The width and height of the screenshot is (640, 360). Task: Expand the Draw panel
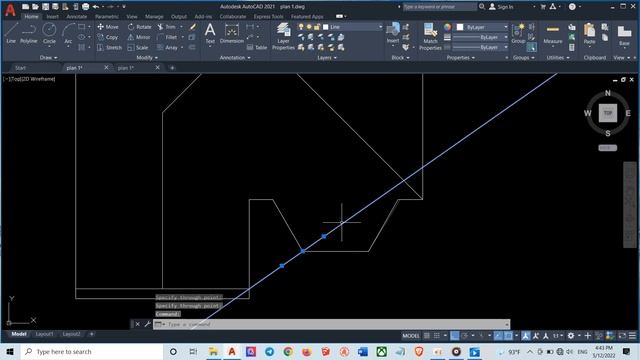49,58
